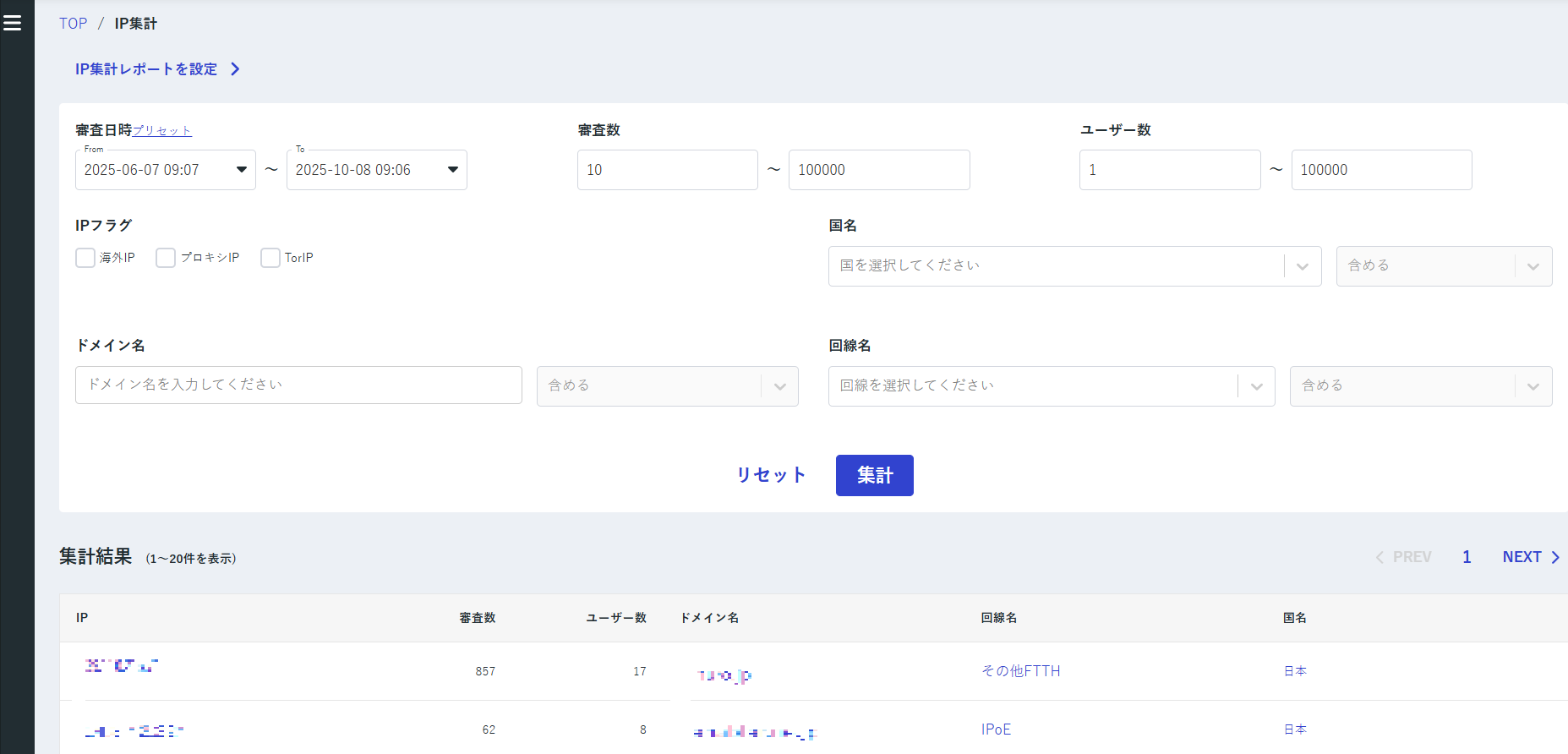The height and width of the screenshot is (754, 1568).
Task: Click the 8 ユーザー数 cell
Action: pyautogui.click(x=643, y=729)
